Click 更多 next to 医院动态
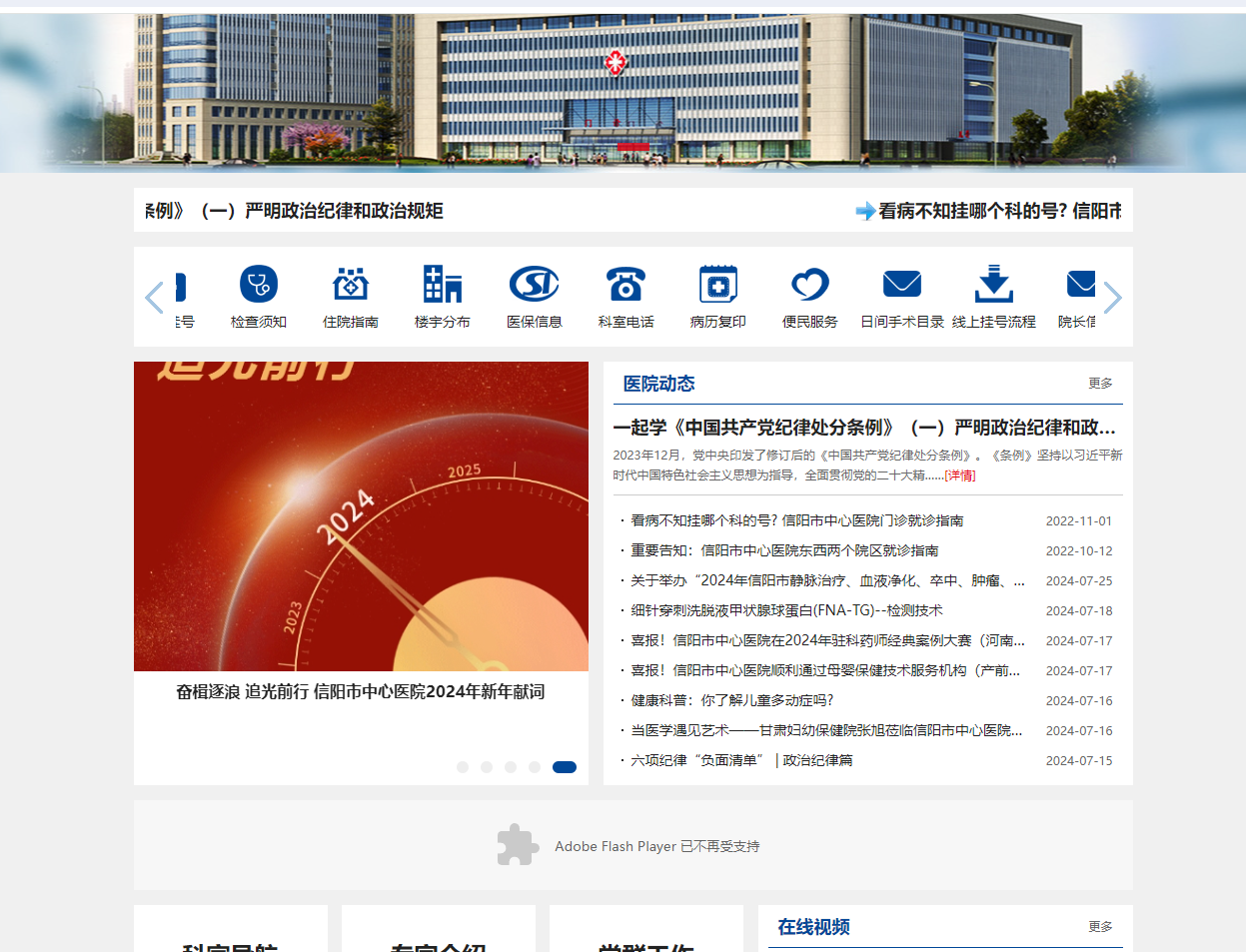Screen dimensions: 1246x952 tap(1100, 384)
